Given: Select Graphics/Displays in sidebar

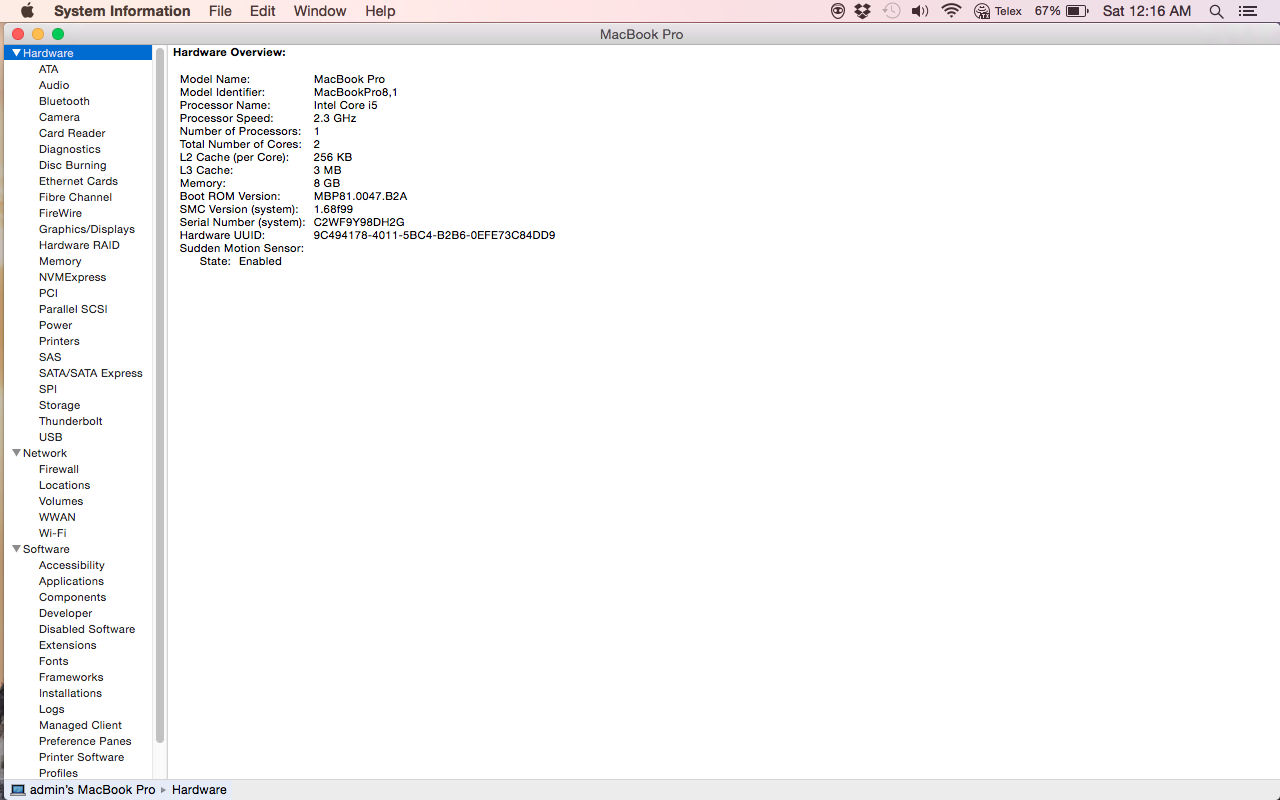Looking at the screenshot, I should point(86,229).
